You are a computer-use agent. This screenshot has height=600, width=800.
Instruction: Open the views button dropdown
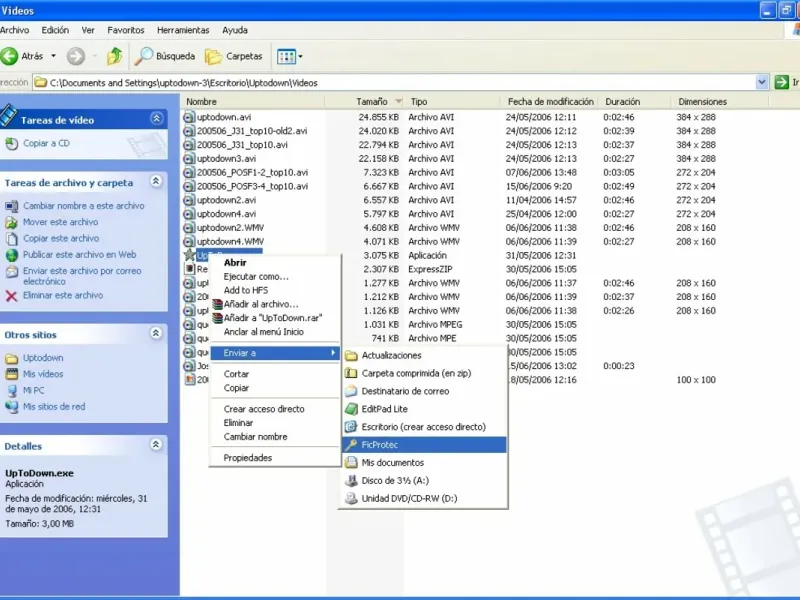300,57
